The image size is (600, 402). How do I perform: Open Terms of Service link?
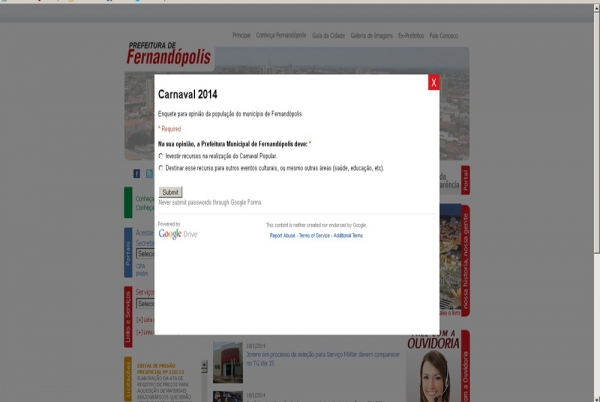coord(314,235)
